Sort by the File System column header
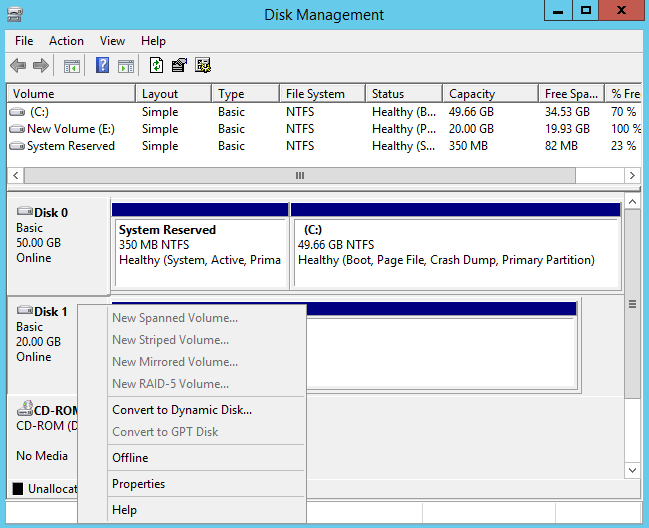This screenshot has height=528, width=649. click(315, 94)
